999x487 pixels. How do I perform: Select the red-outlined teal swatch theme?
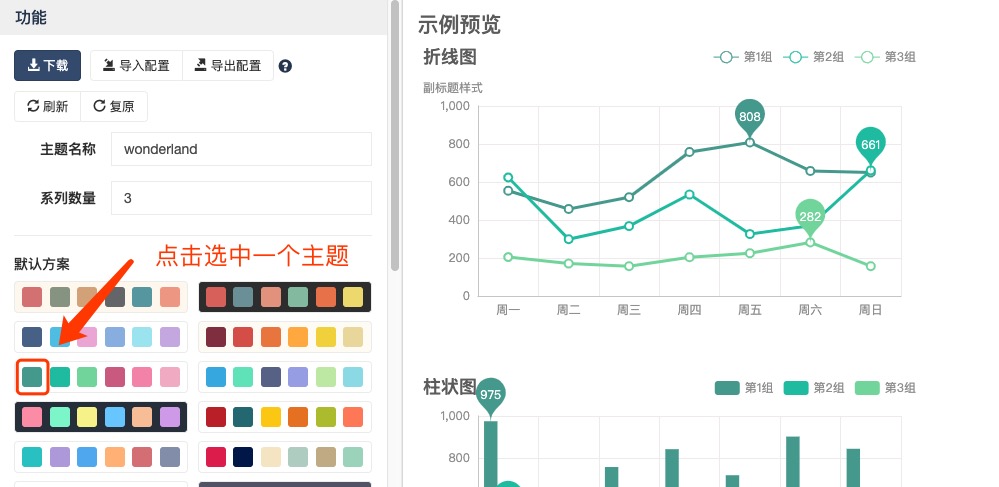click(33, 377)
